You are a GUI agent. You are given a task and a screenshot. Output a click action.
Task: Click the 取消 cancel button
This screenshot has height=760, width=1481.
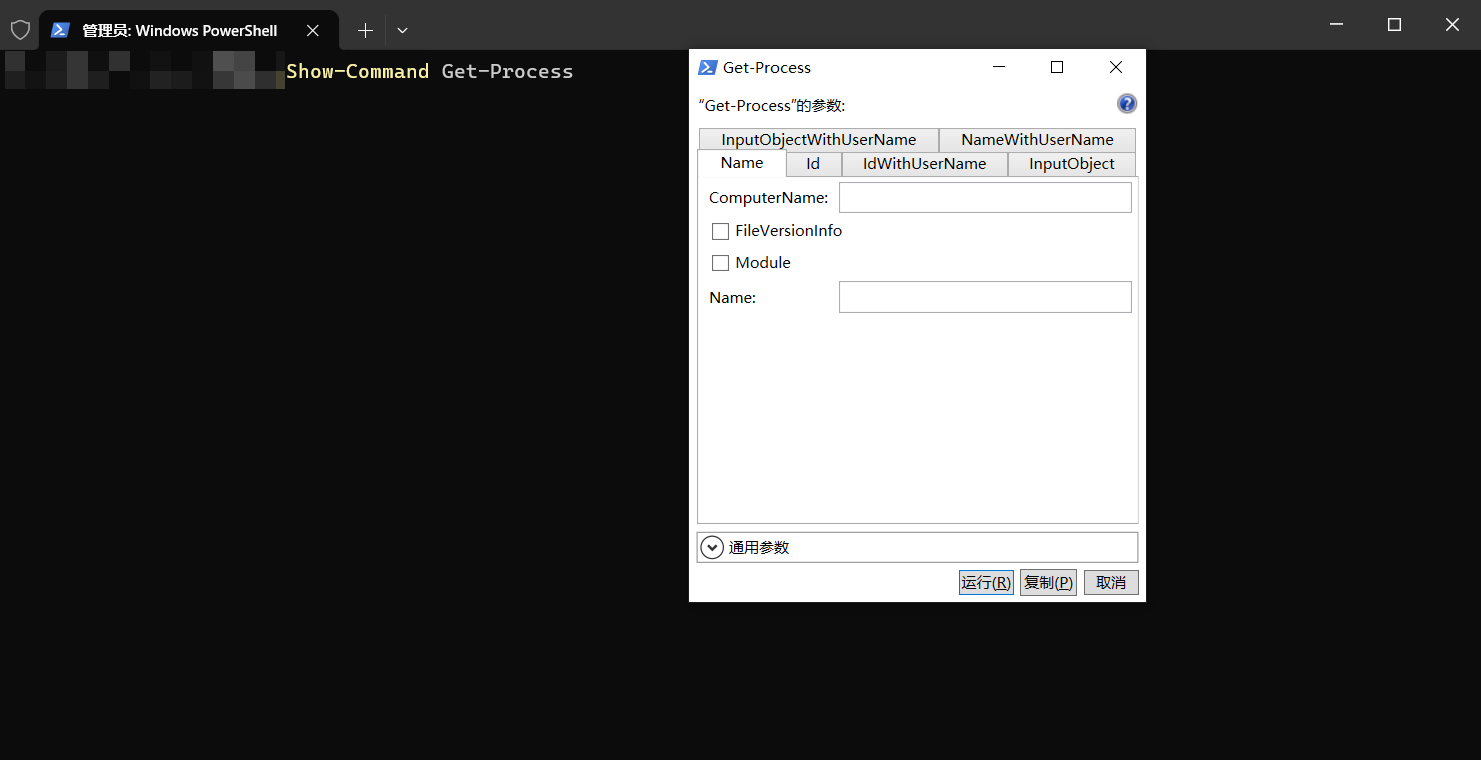click(1110, 582)
